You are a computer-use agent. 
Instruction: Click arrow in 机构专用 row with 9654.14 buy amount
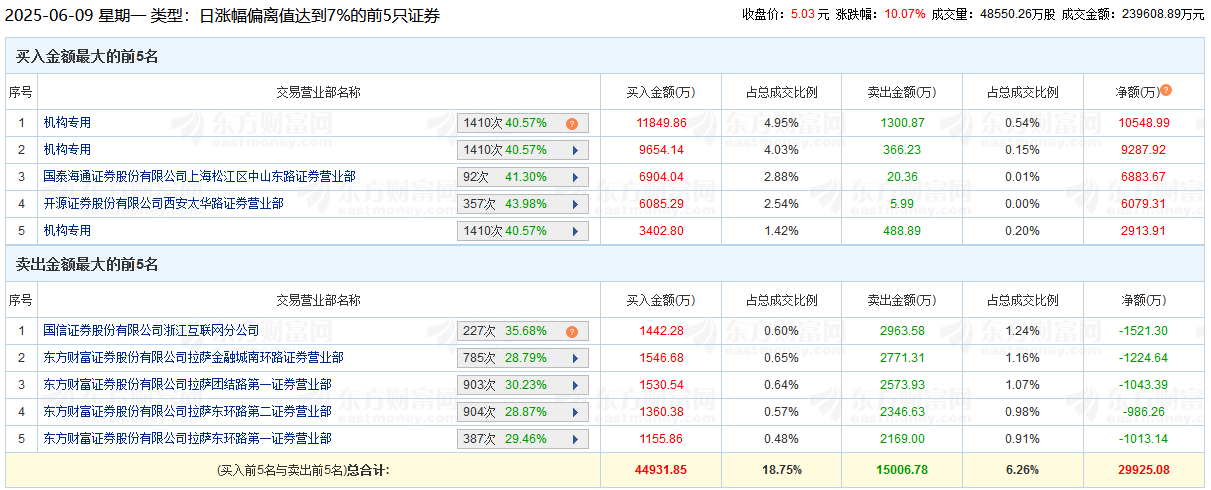pyautogui.click(x=574, y=150)
